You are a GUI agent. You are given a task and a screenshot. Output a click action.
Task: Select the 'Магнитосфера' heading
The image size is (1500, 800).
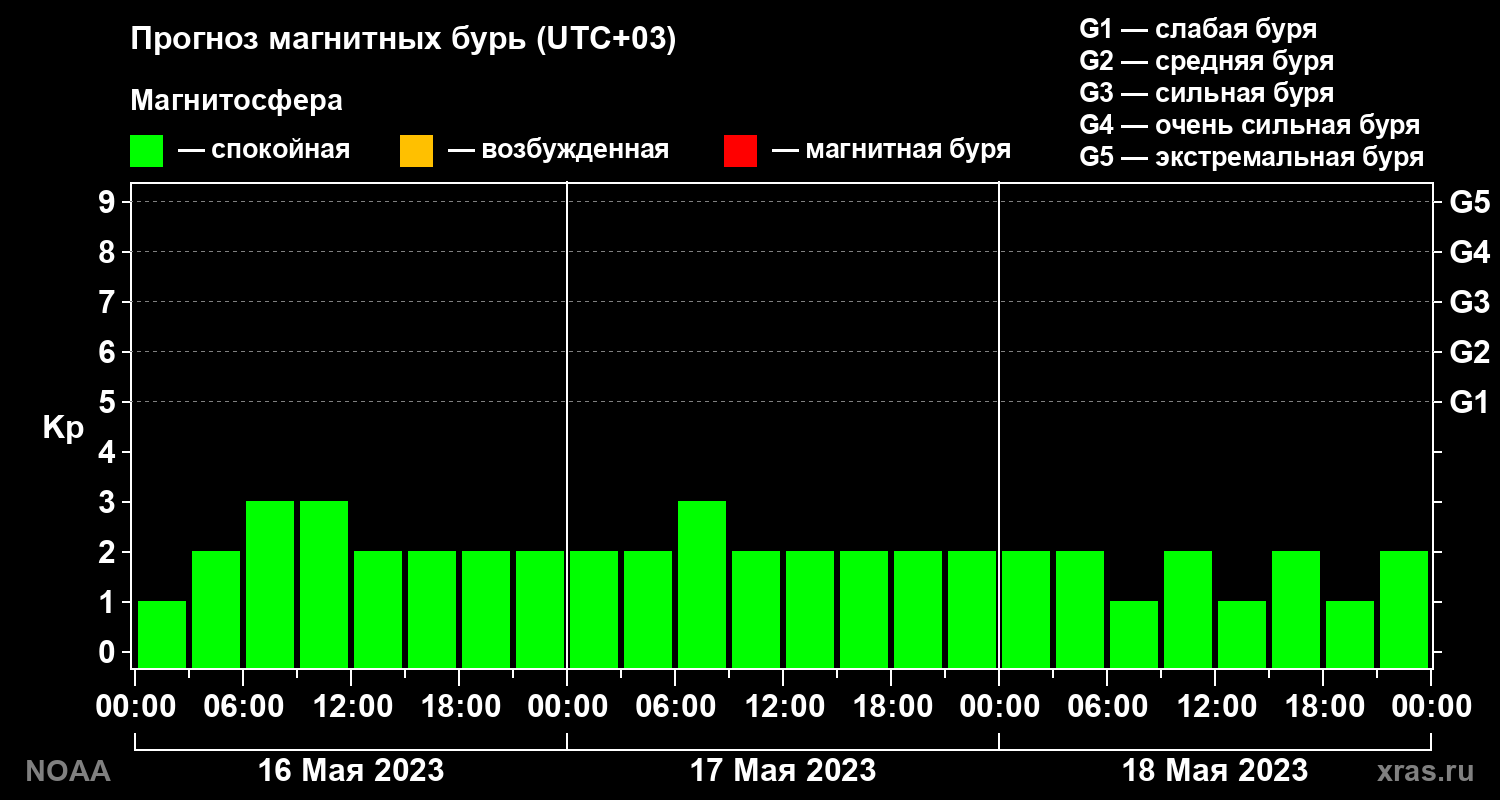[x=236, y=101]
